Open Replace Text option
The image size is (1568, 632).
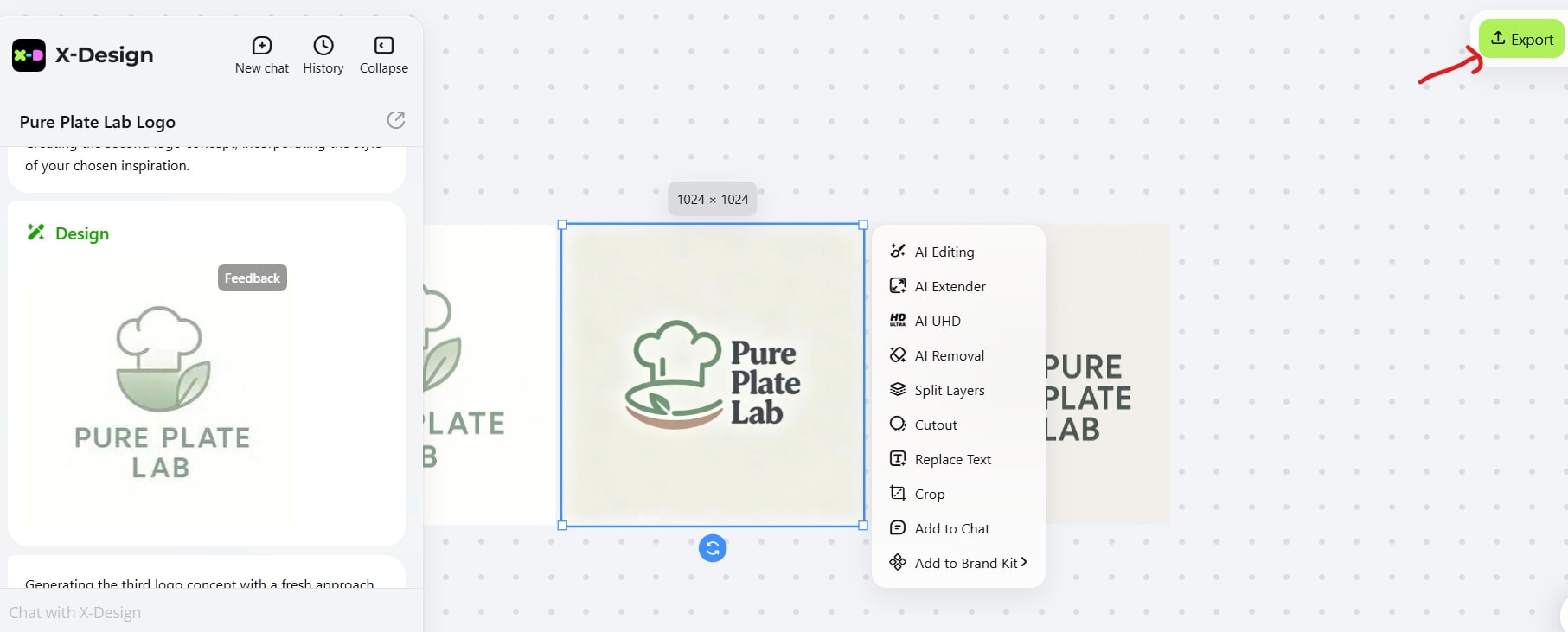coord(952,459)
